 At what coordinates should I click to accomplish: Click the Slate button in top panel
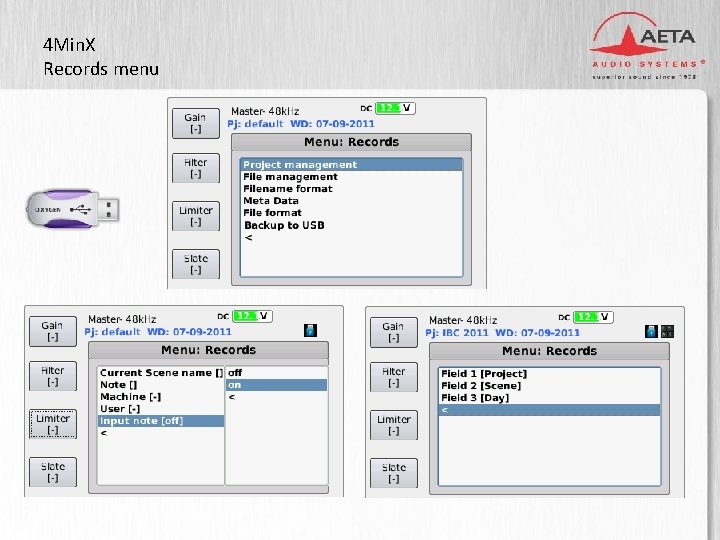[196, 264]
